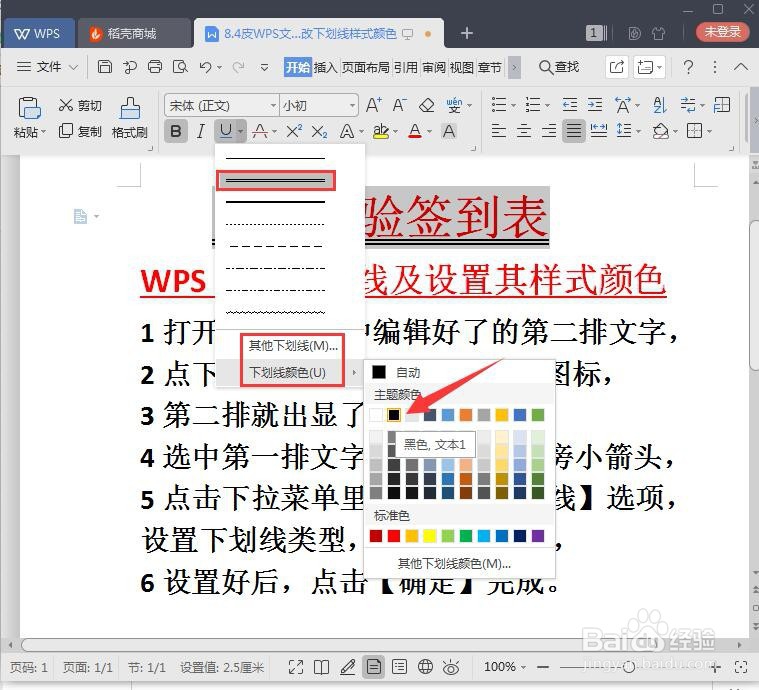Image resolution: width=759 pixels, height=690 pixels.
Task: Select the 开始 ribbon tab
Action: (297, 67)
